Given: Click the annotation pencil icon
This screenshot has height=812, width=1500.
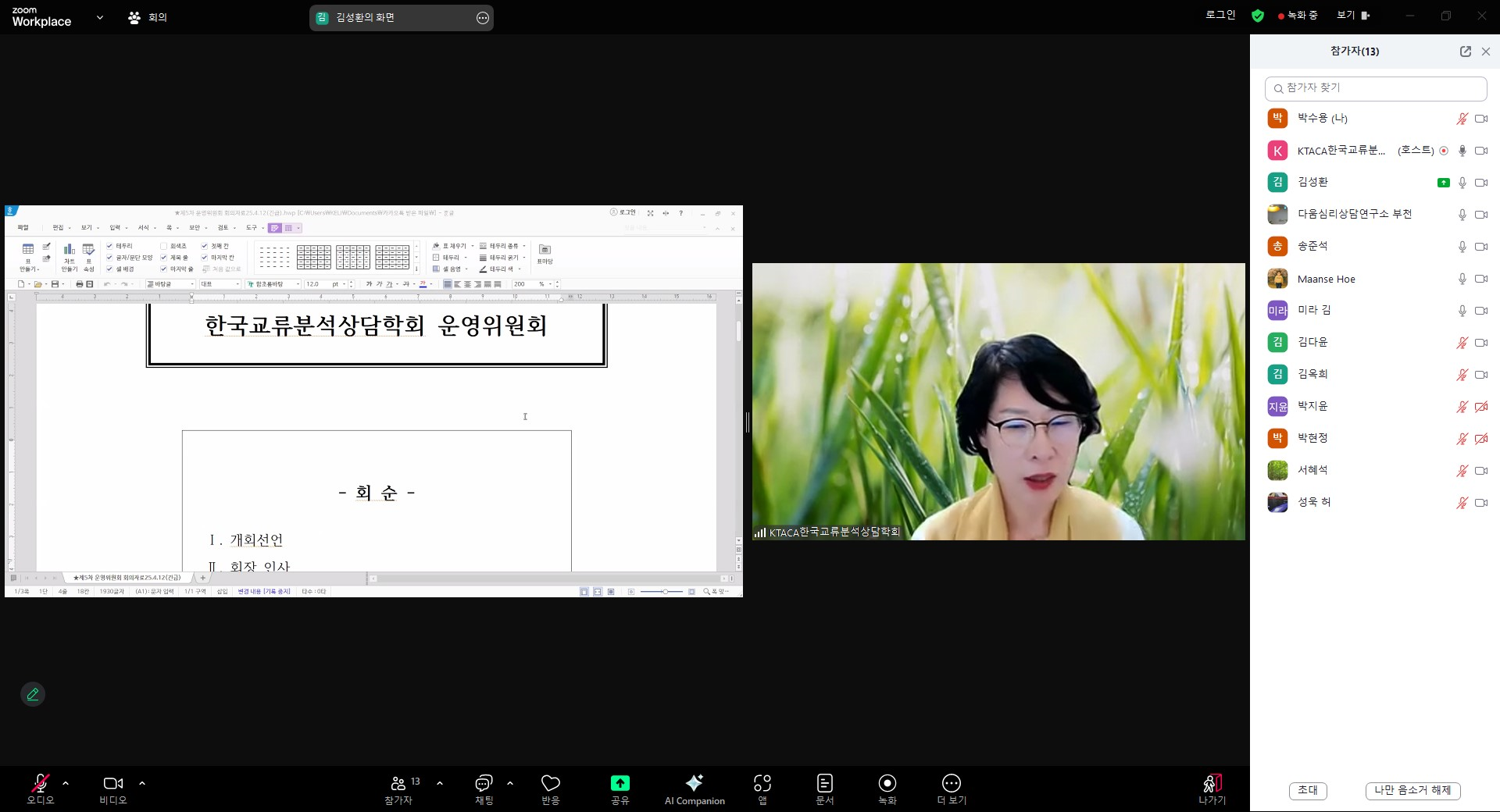Looking at the screenshot, I should (33, 694).
